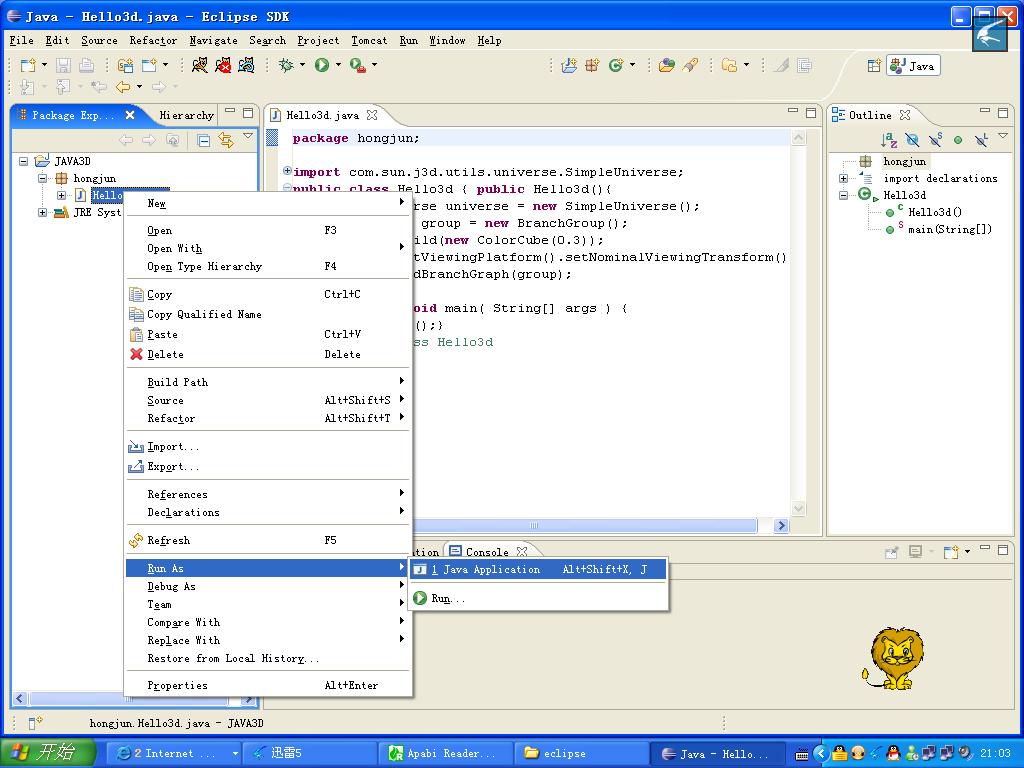
Task: Expand the import fold marker in editor
Action: pyautogui.click(x=287, y=171)
